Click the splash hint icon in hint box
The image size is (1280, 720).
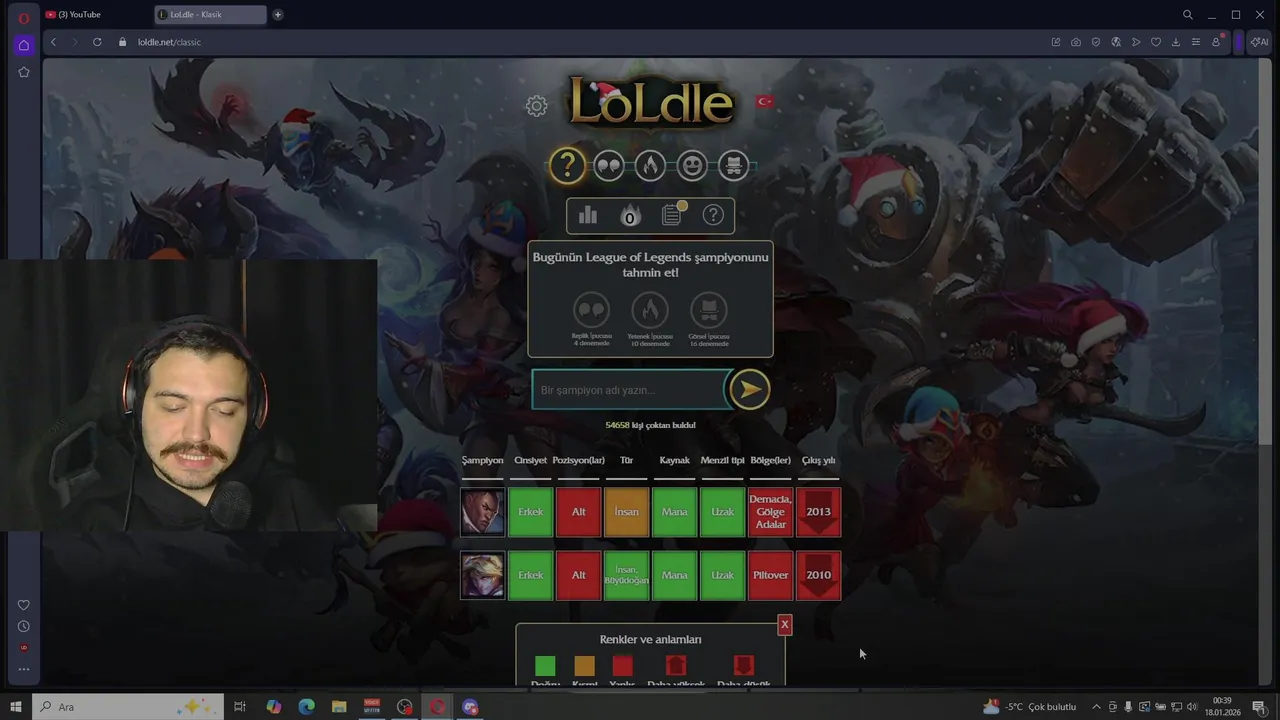tap(709, 310)
